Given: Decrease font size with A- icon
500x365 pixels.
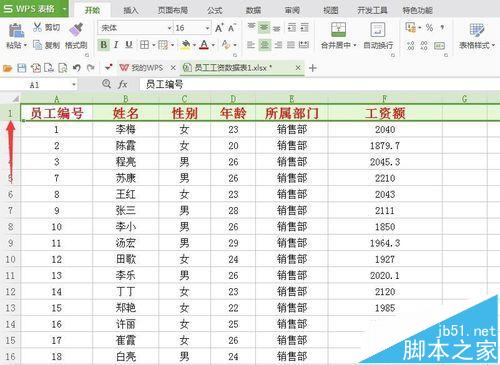Looking at the screenshot, I should pos(232,28).
